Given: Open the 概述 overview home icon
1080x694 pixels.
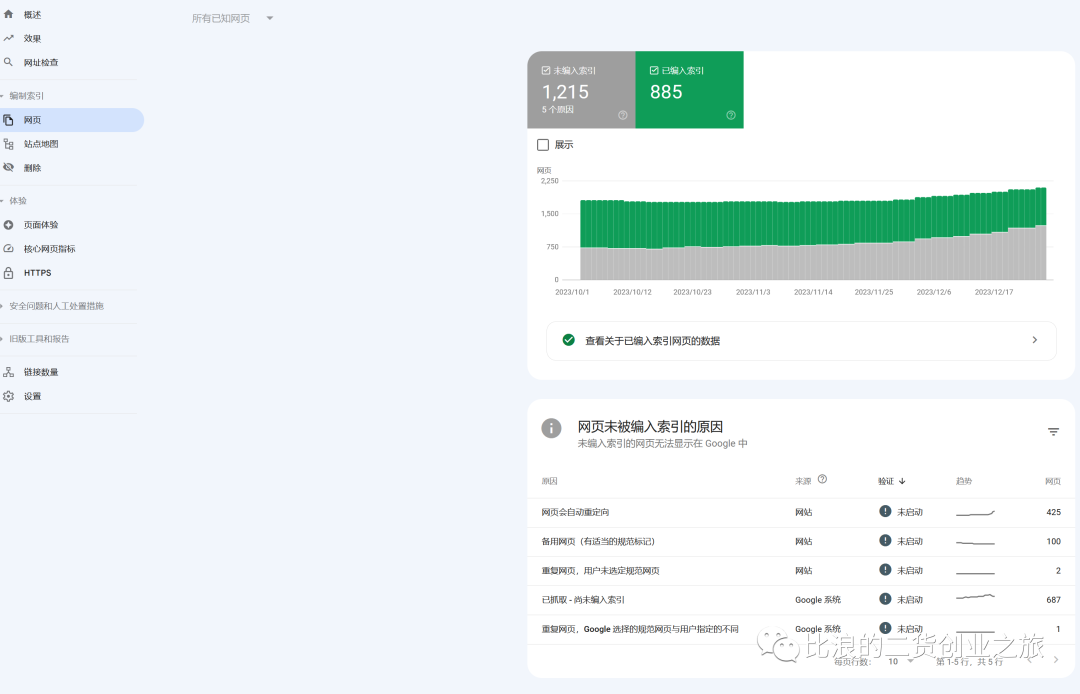Looking at the screenshot, I should tap(11, 14).
